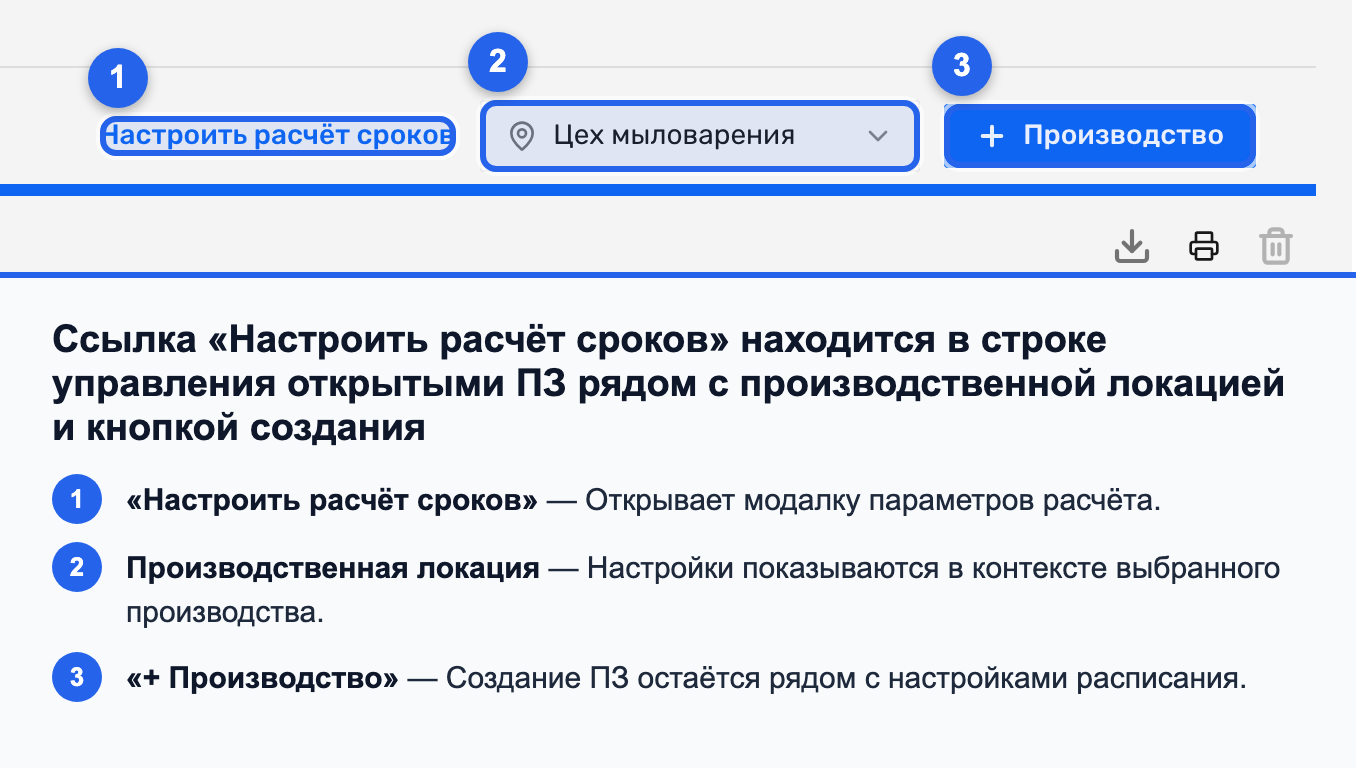
Task: Click the printer icon
Action: tap(1204, 246)
